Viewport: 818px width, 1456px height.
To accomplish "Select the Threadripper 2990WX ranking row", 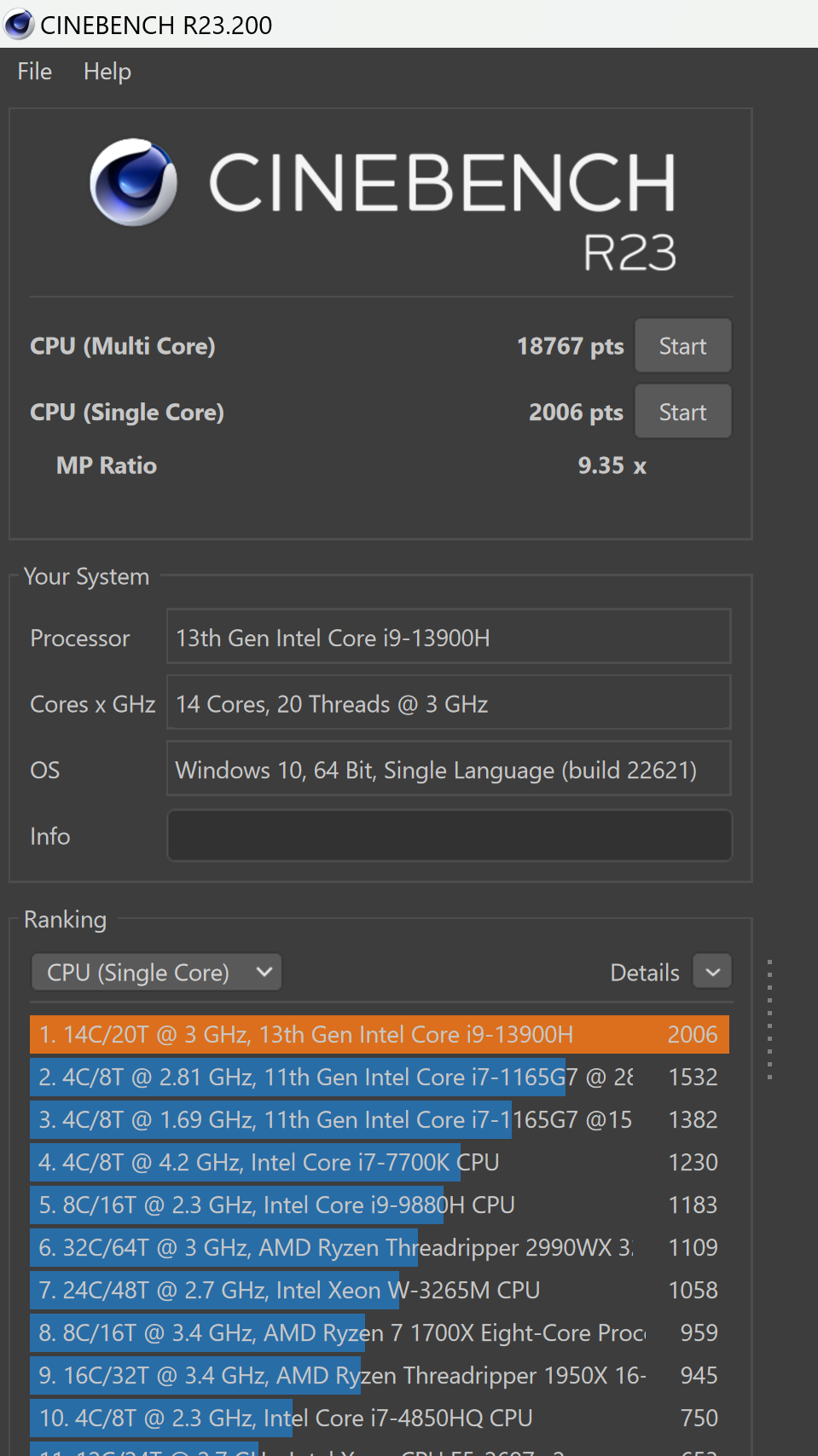I will point(380,1247).
